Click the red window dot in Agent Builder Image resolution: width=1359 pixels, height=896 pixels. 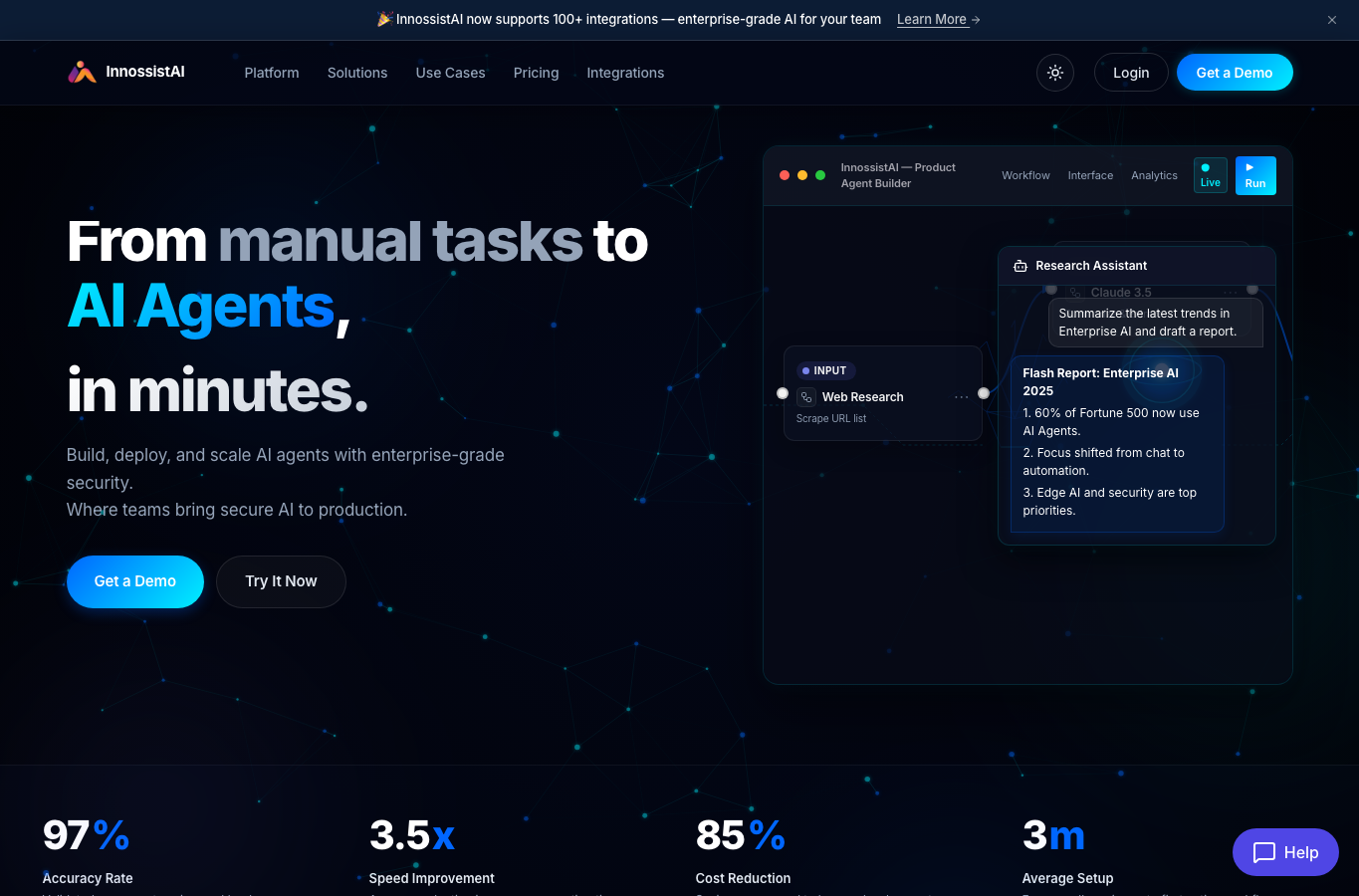tap(785, 175)
